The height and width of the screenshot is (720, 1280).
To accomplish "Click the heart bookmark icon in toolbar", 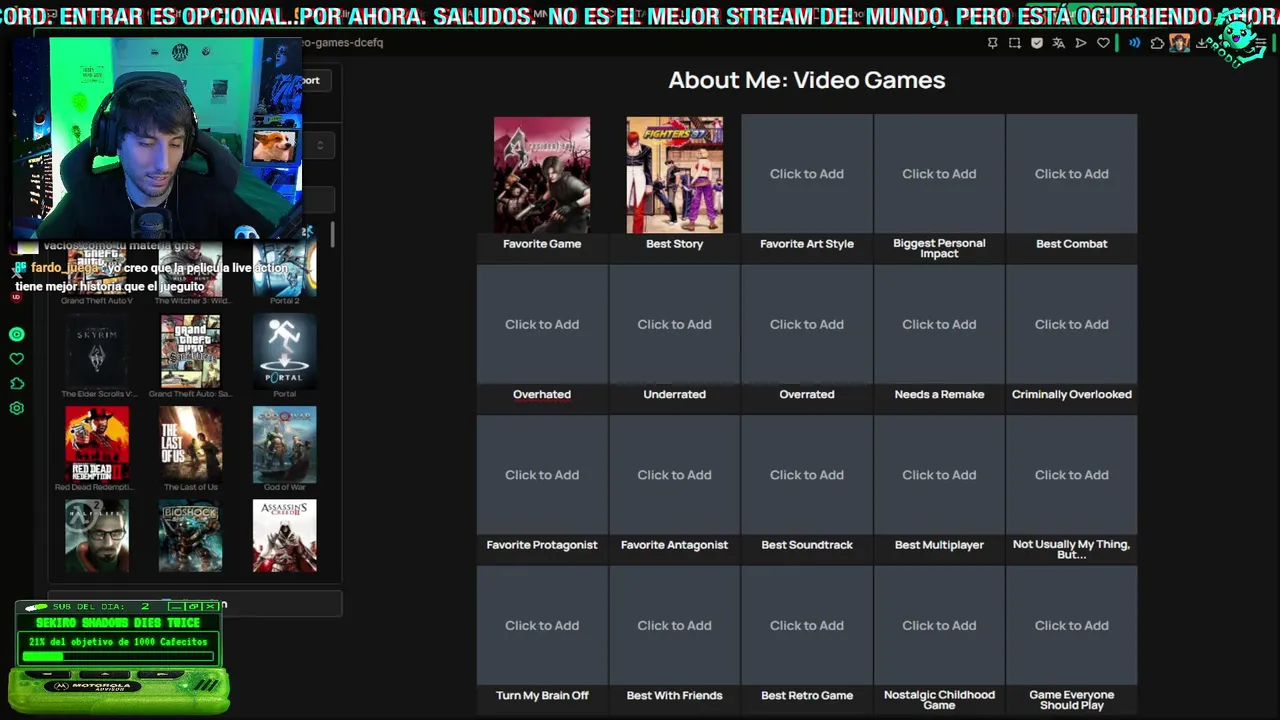I will pyautogui.click(x=1103, y=43).
